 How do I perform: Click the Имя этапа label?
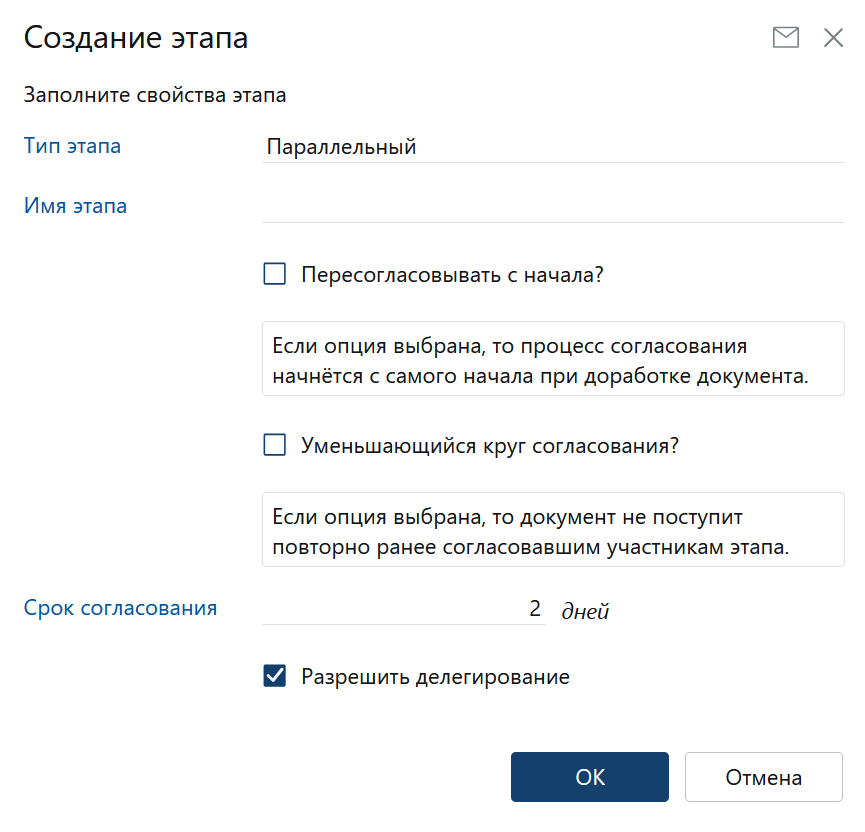pos(75,206)
